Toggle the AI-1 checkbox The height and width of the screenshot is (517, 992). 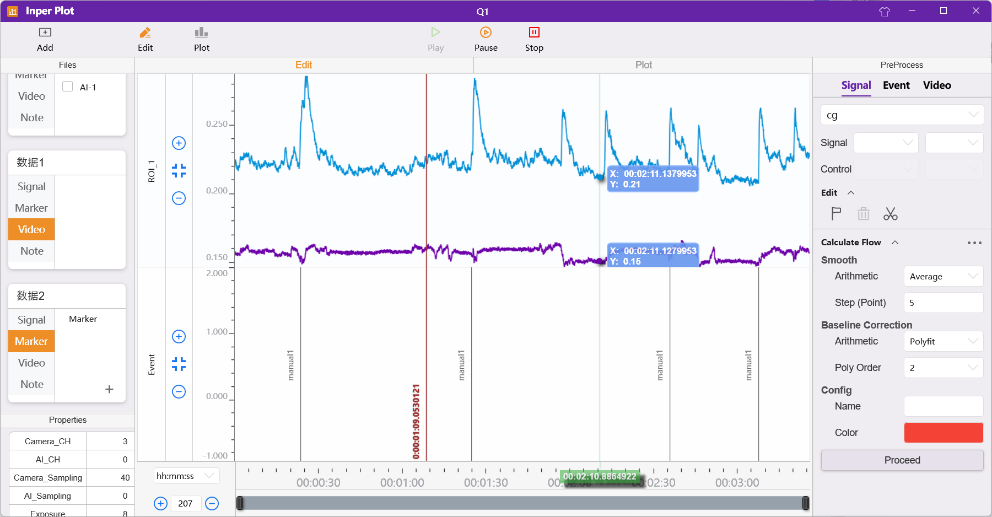coord(68,87)
